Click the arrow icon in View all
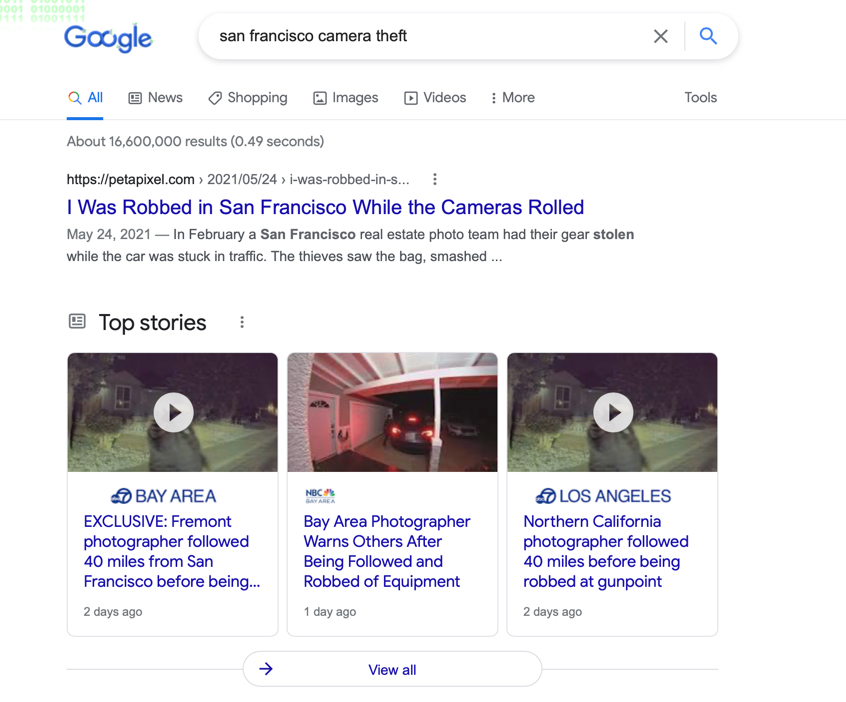The image size is (846, 702). click(x=266, y=669)
